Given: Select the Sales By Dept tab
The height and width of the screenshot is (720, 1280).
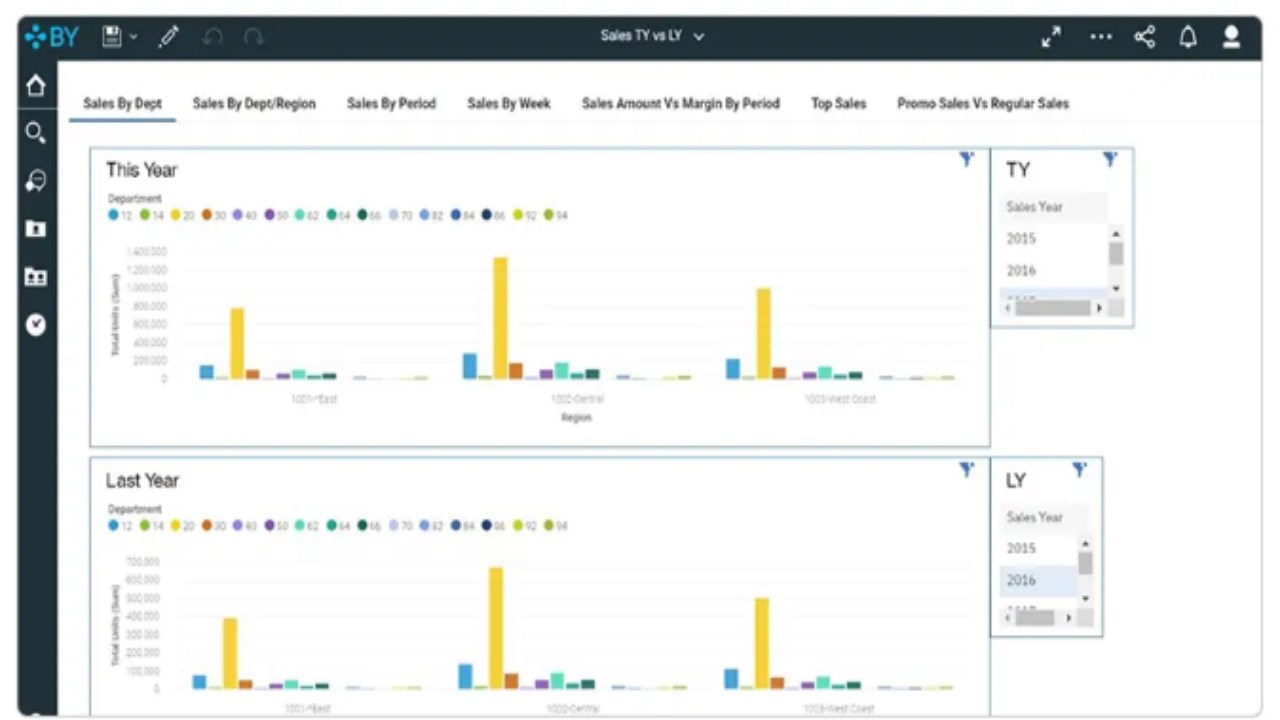Looking at the screenshot, I should click(122, 103).
